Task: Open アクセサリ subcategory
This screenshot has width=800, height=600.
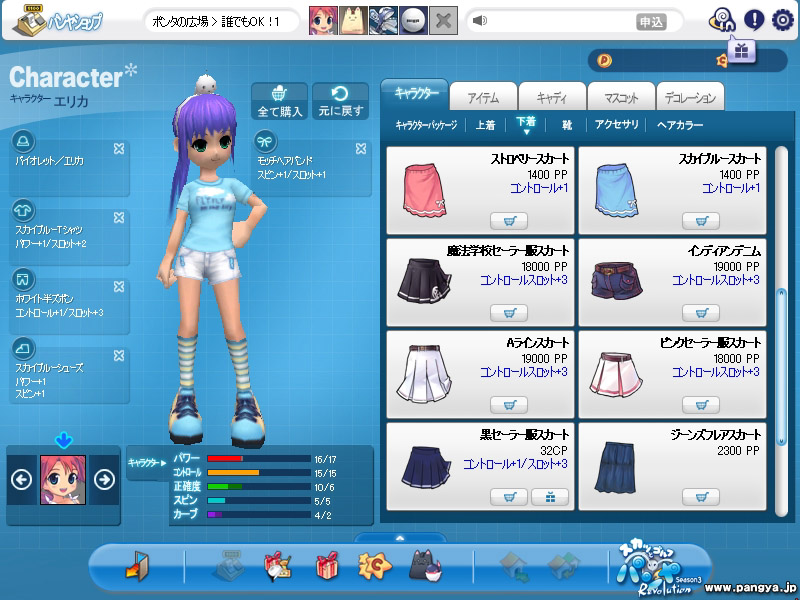Action: click(x=616, y=124)
